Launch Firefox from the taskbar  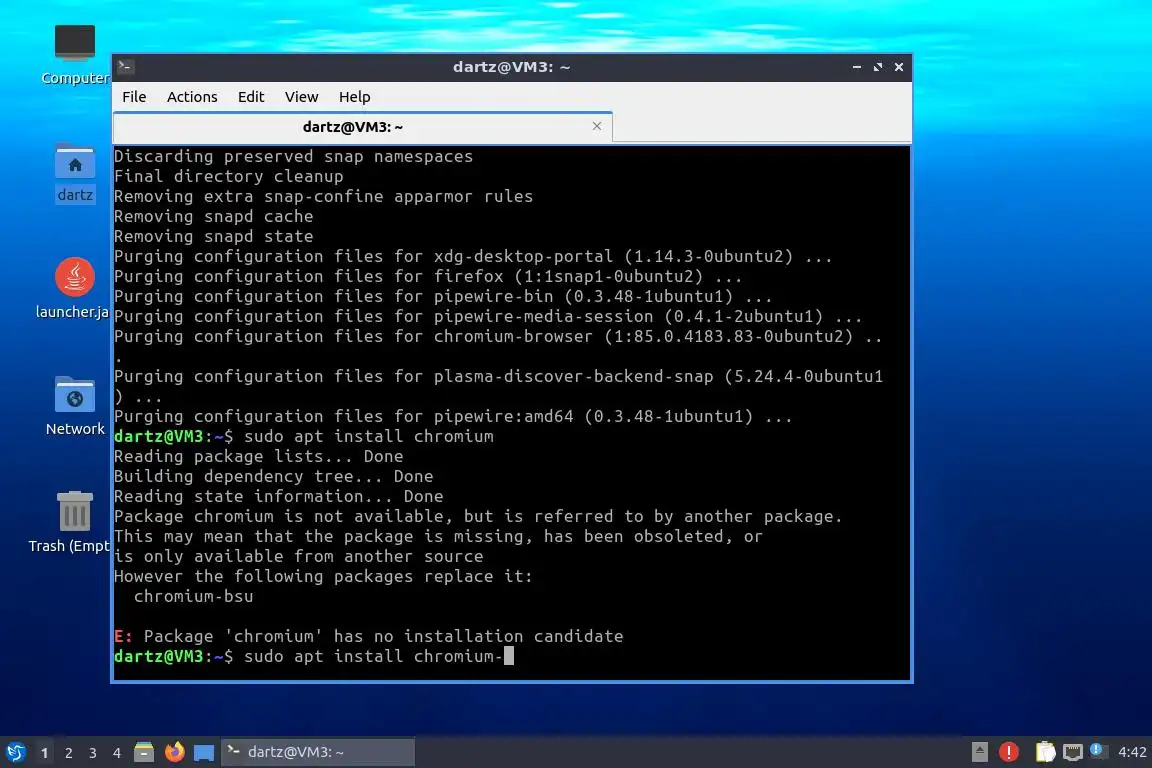click(x=174, y=752)
